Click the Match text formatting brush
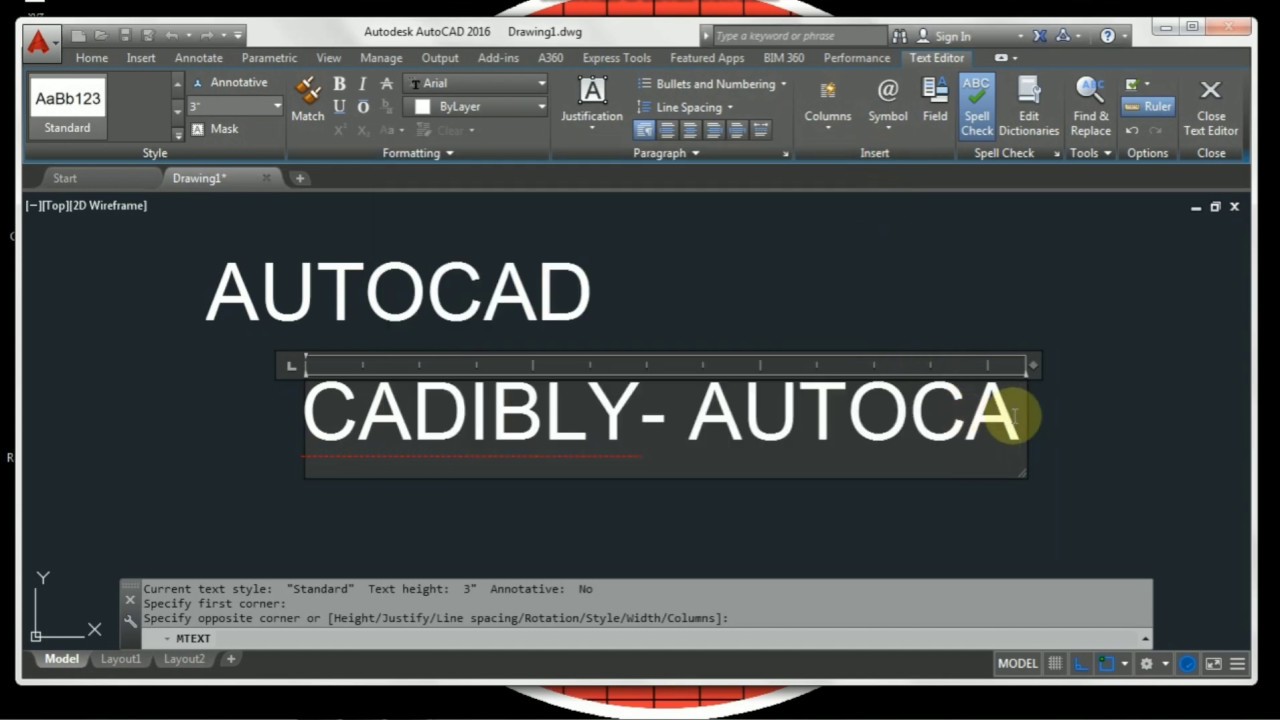Viewport: 1280px width, 720px height. [x=308, y=100]
